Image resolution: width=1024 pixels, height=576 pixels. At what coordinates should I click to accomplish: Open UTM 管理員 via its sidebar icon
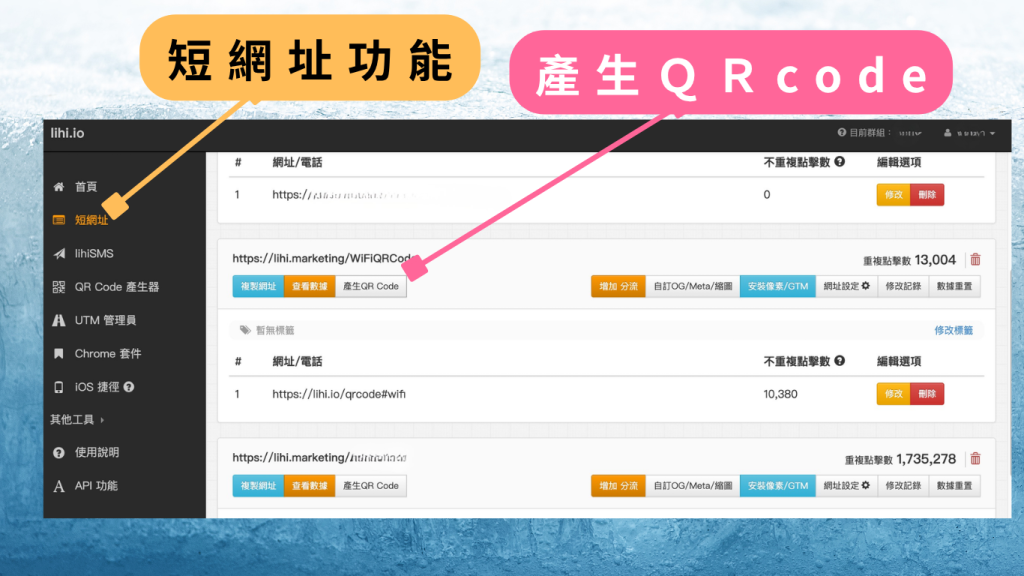click(57, 320)
